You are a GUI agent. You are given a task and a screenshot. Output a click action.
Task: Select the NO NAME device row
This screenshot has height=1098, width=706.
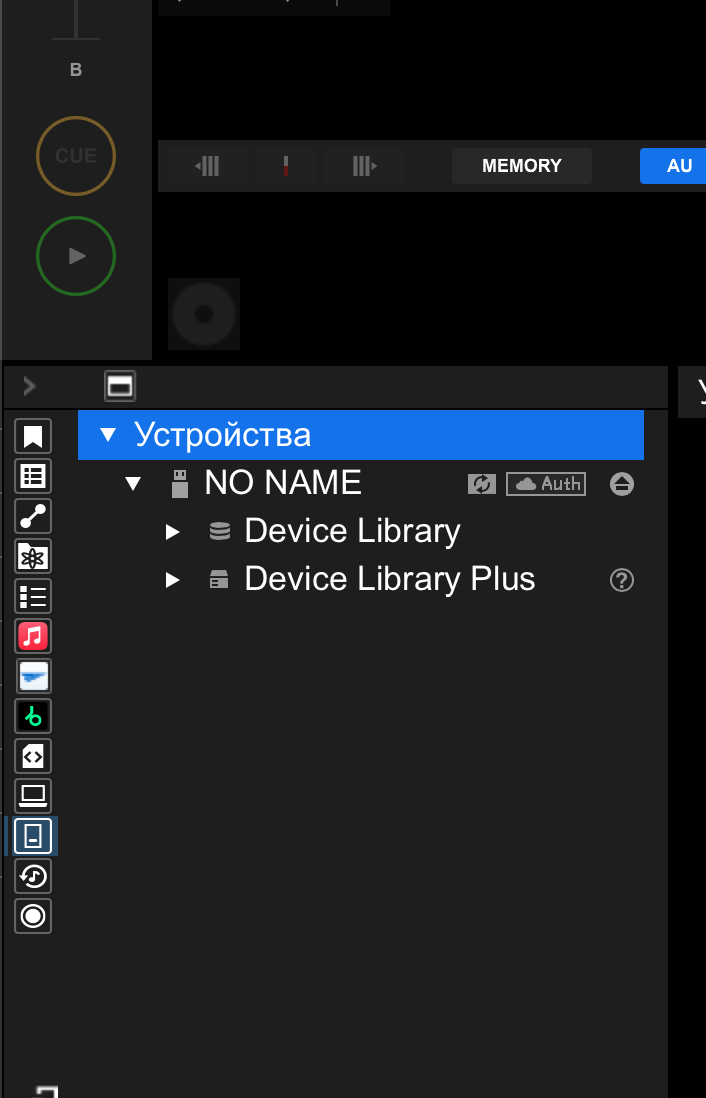pyautogui.click(x=361, y=483)
